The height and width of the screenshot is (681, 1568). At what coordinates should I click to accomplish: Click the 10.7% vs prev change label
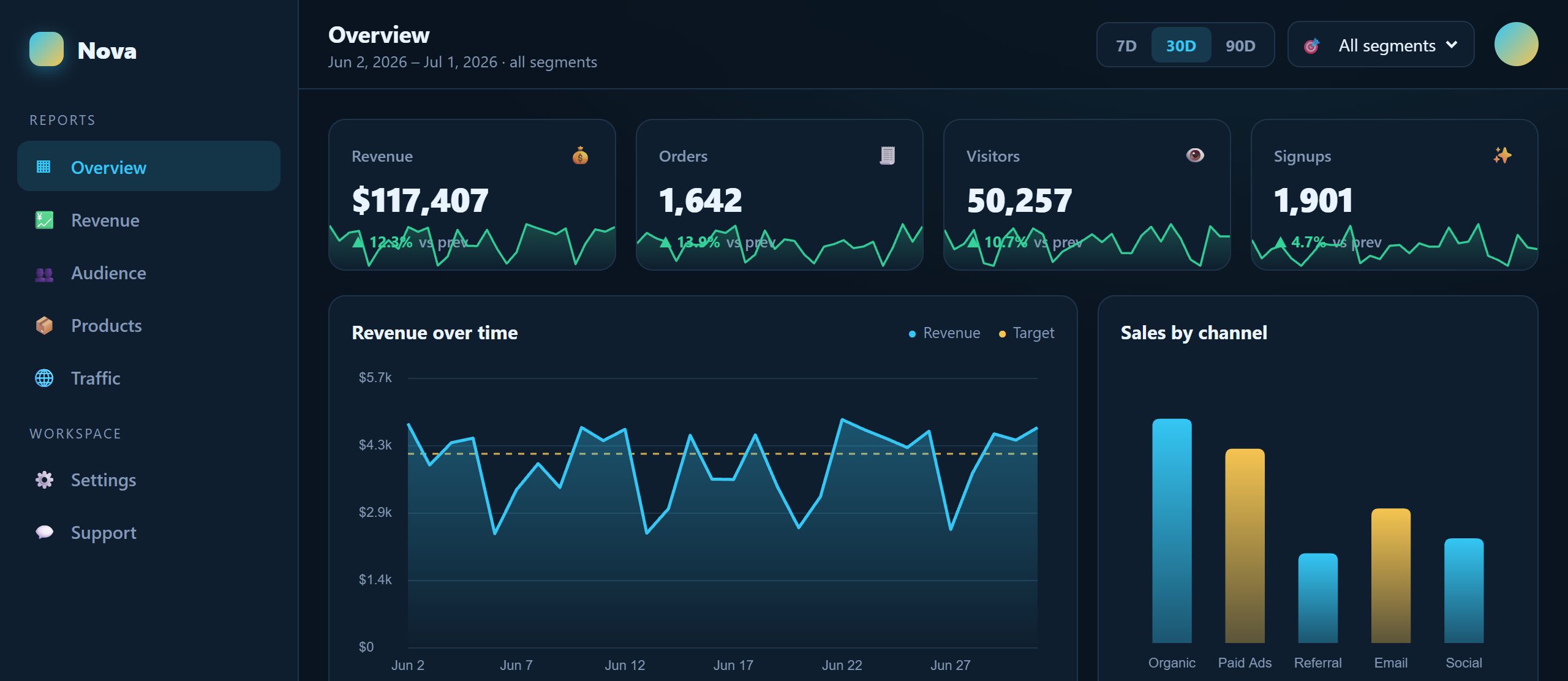[1025, 242]
